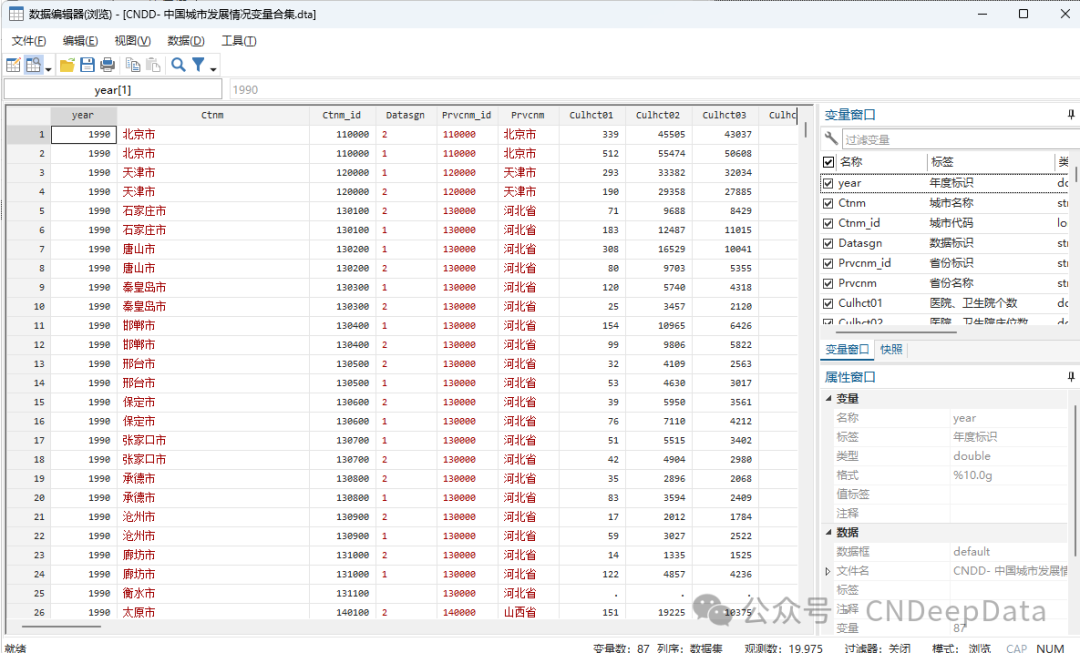Toggle the select-all checkbox beside 名称 header
This screenshot has height=653, width=1080.
[x=829, y=162]
